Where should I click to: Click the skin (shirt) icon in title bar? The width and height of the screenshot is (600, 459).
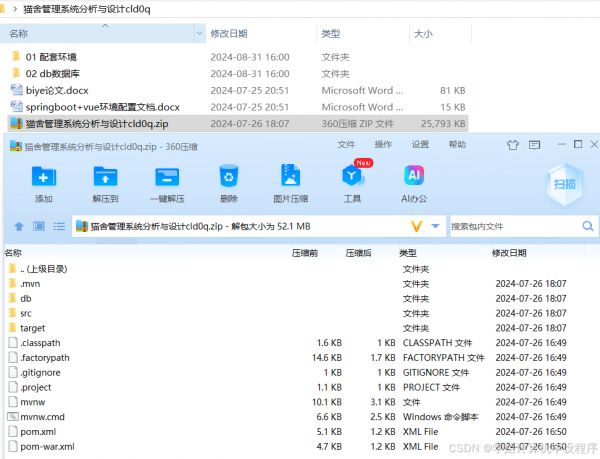pos(513,145)
